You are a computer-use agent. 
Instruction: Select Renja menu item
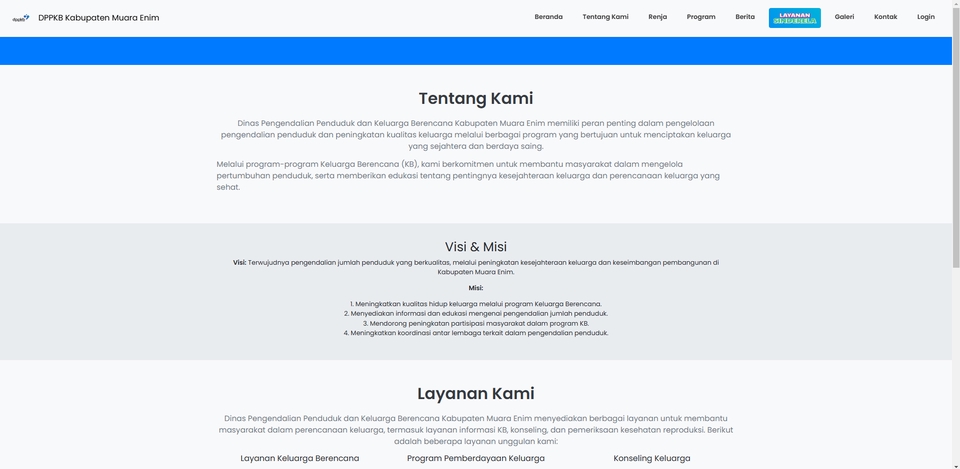tap(658, 17)
